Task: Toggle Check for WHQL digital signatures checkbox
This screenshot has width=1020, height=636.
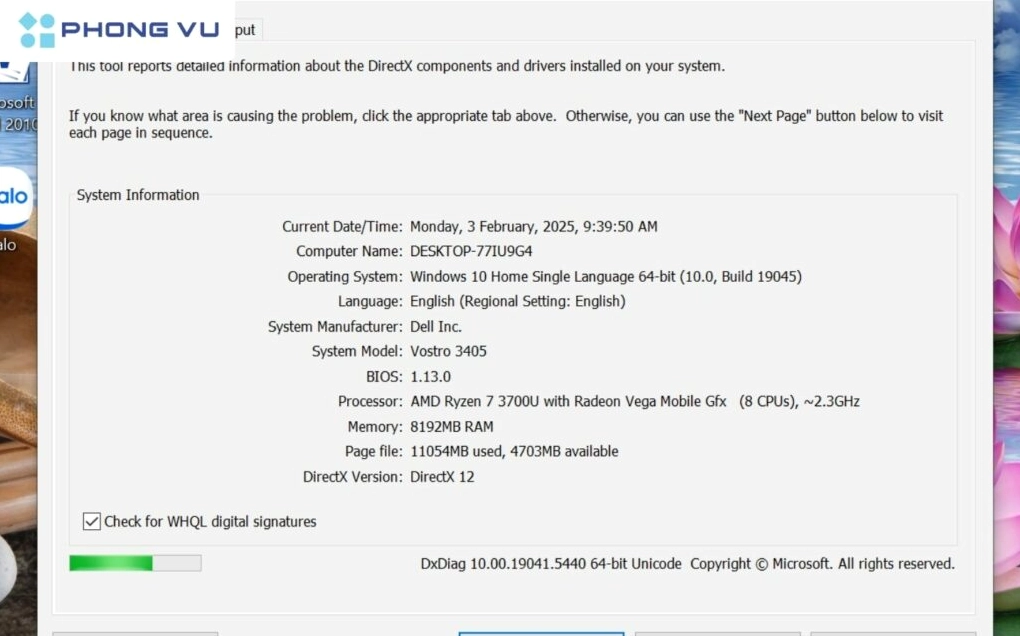Action: click(92, 521)
